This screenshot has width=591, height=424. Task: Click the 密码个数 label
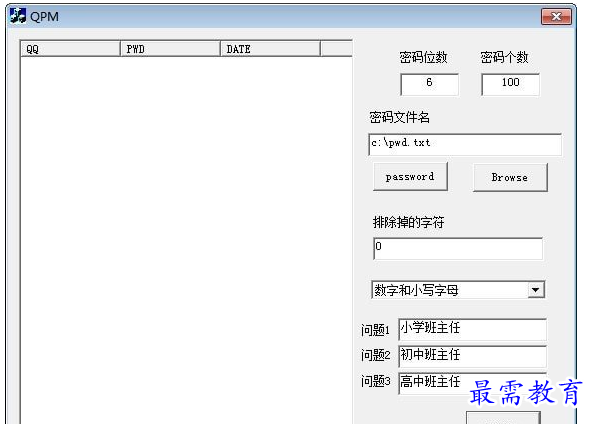coord(504,57)
